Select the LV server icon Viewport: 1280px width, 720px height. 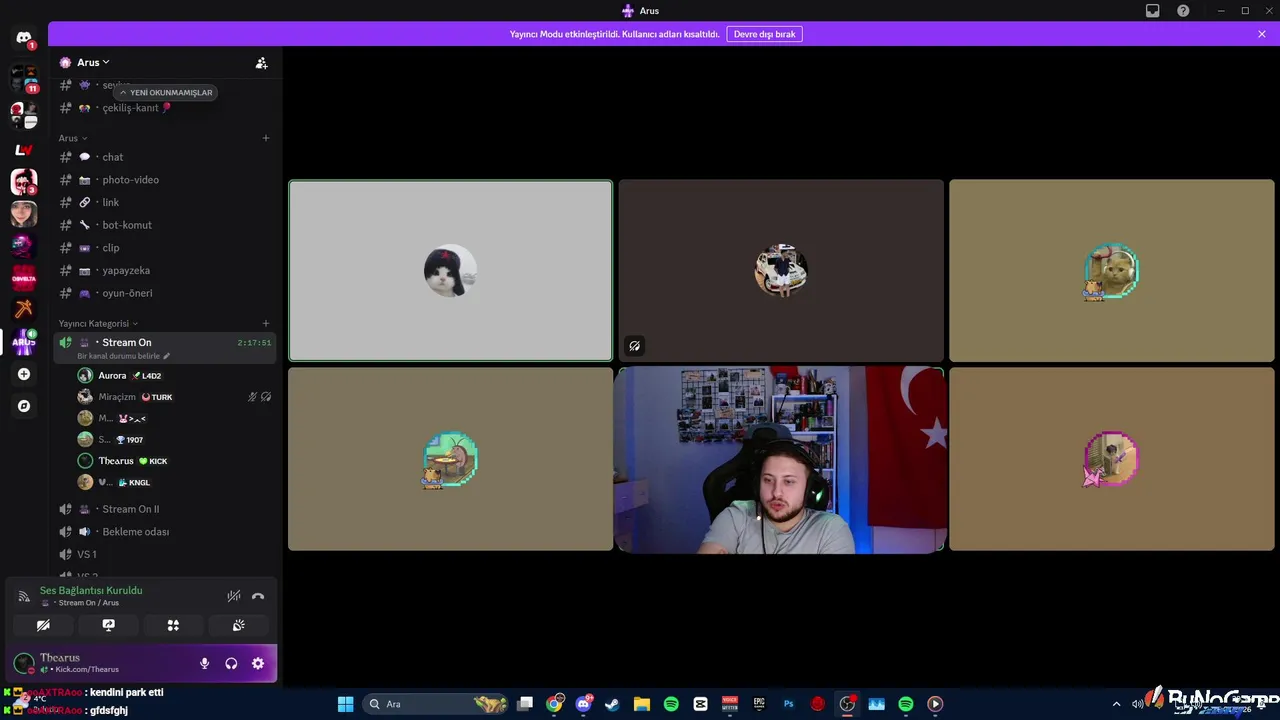[24, 150]
